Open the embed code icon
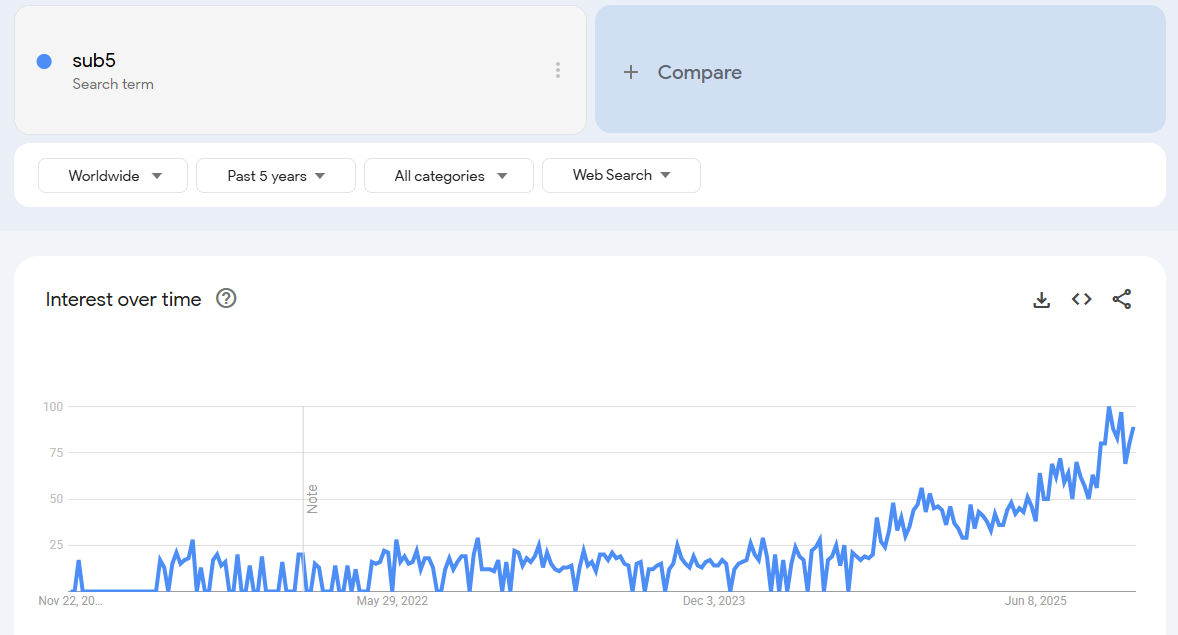The width and height of the screenshot is (1178, 635). [x=1081, y=299]
